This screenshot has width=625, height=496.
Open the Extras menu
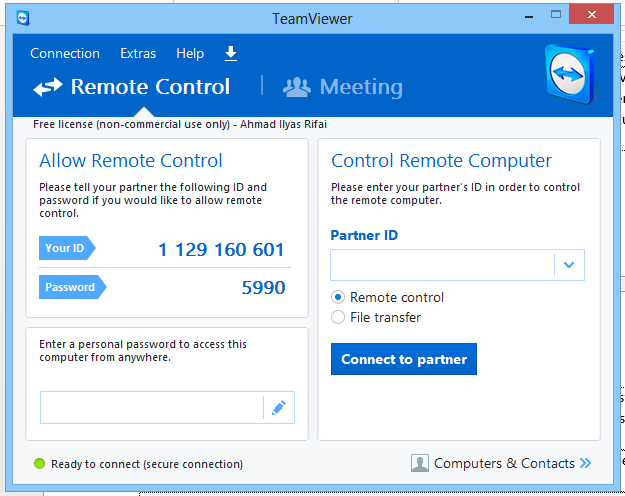coord(138,53)
